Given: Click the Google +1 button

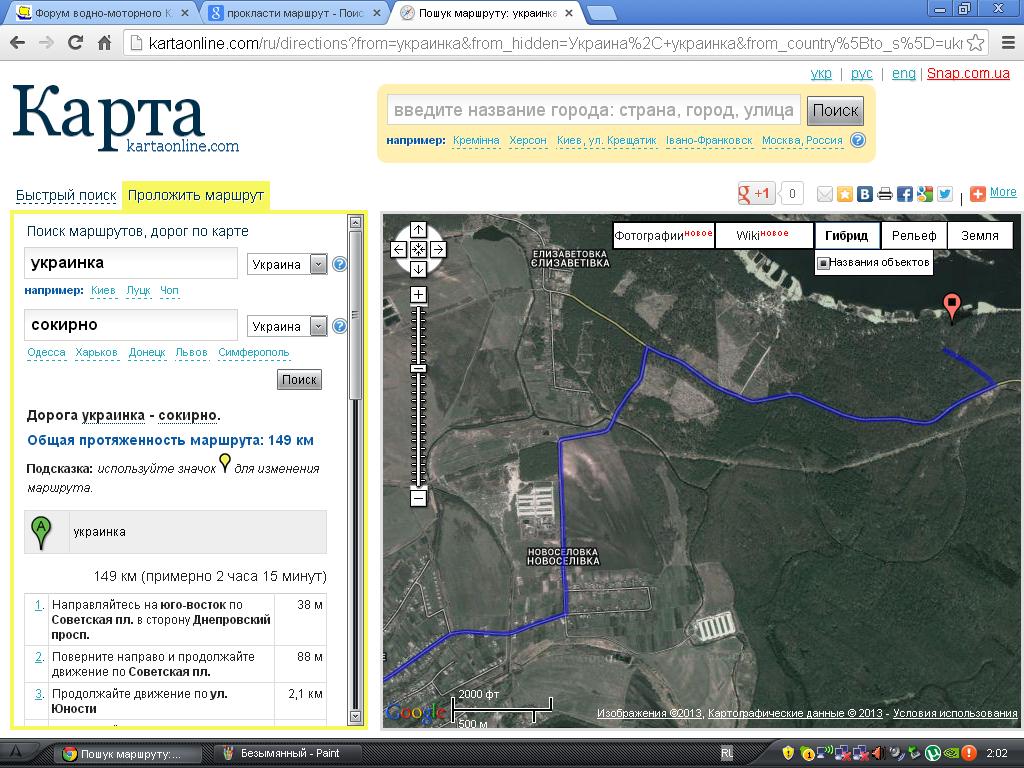Looking at the screenshot, I should [756, 194].
